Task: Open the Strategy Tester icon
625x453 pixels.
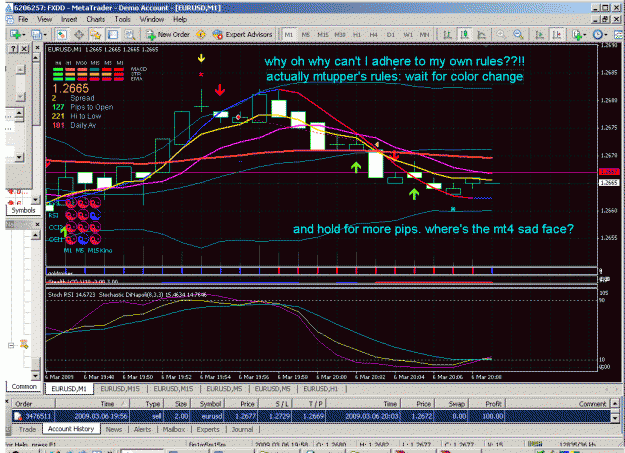Action: [130, 35]
